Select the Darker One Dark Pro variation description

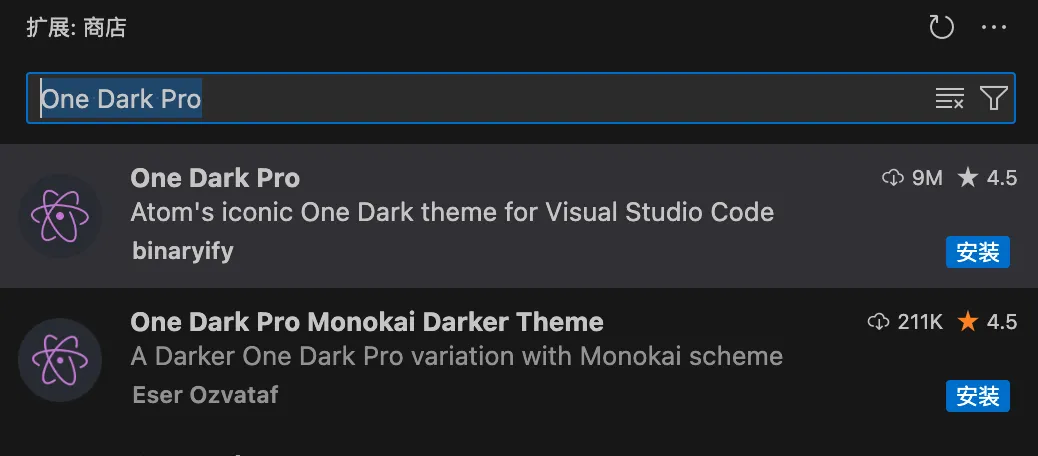(x=456, y=356)
